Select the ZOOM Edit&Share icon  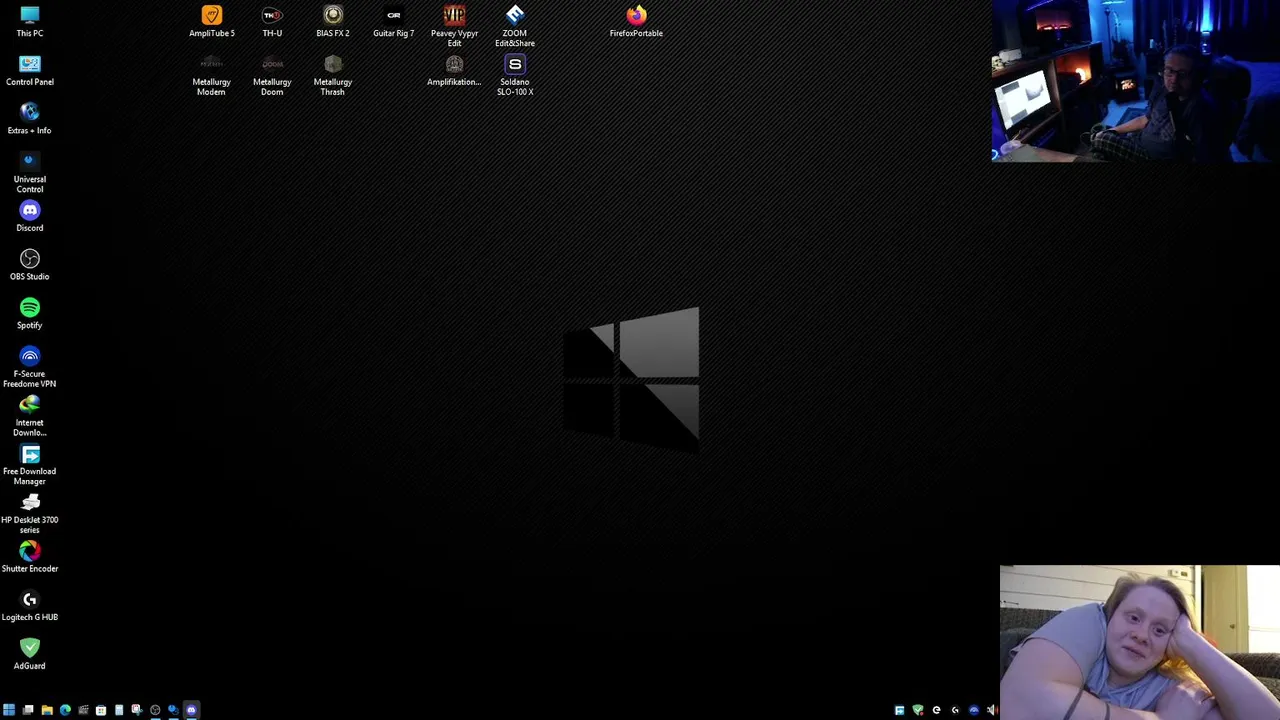click(x=515, y=26)
